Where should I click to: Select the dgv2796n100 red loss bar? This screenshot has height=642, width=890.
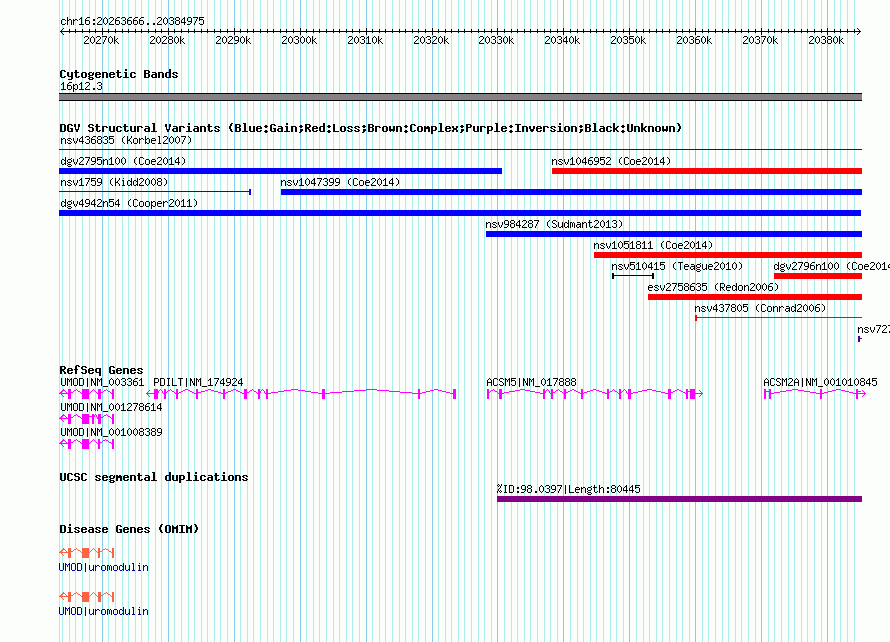coord(818,276)
